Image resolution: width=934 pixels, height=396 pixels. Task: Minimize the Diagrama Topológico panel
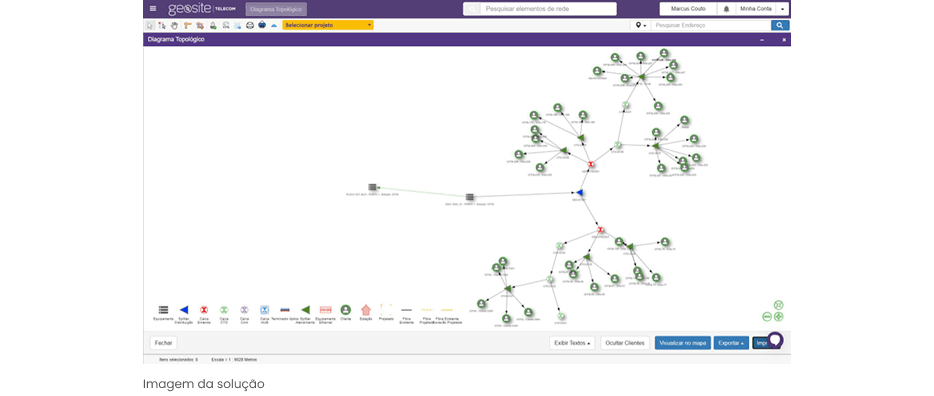(762, 39)
